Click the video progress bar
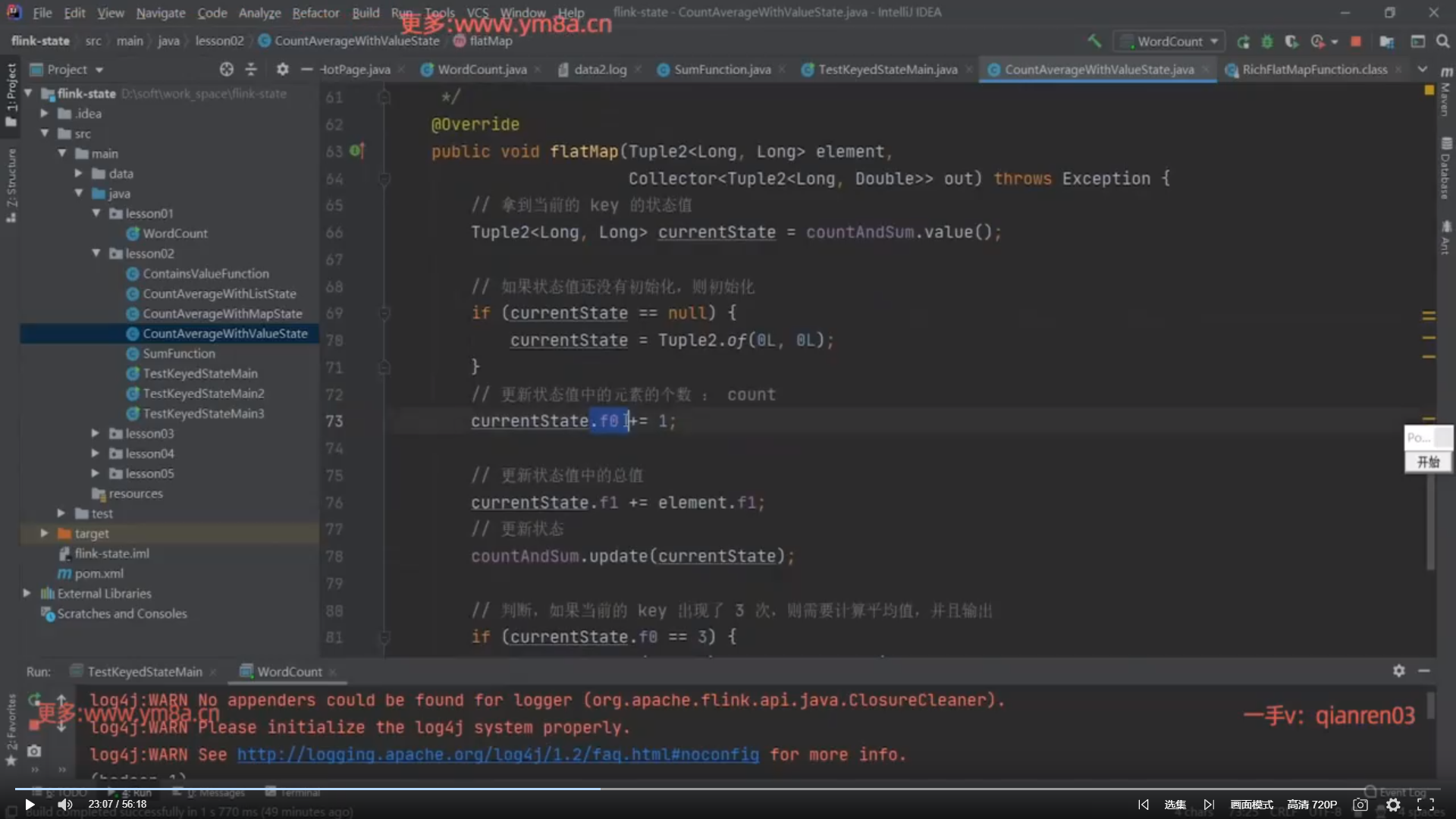The image size is (1456, 819). pos(728,789)
